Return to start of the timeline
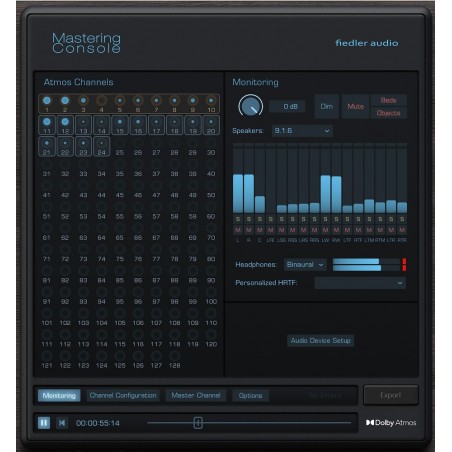The width and height of the screenshot is (452, 452). click(62, 423)
